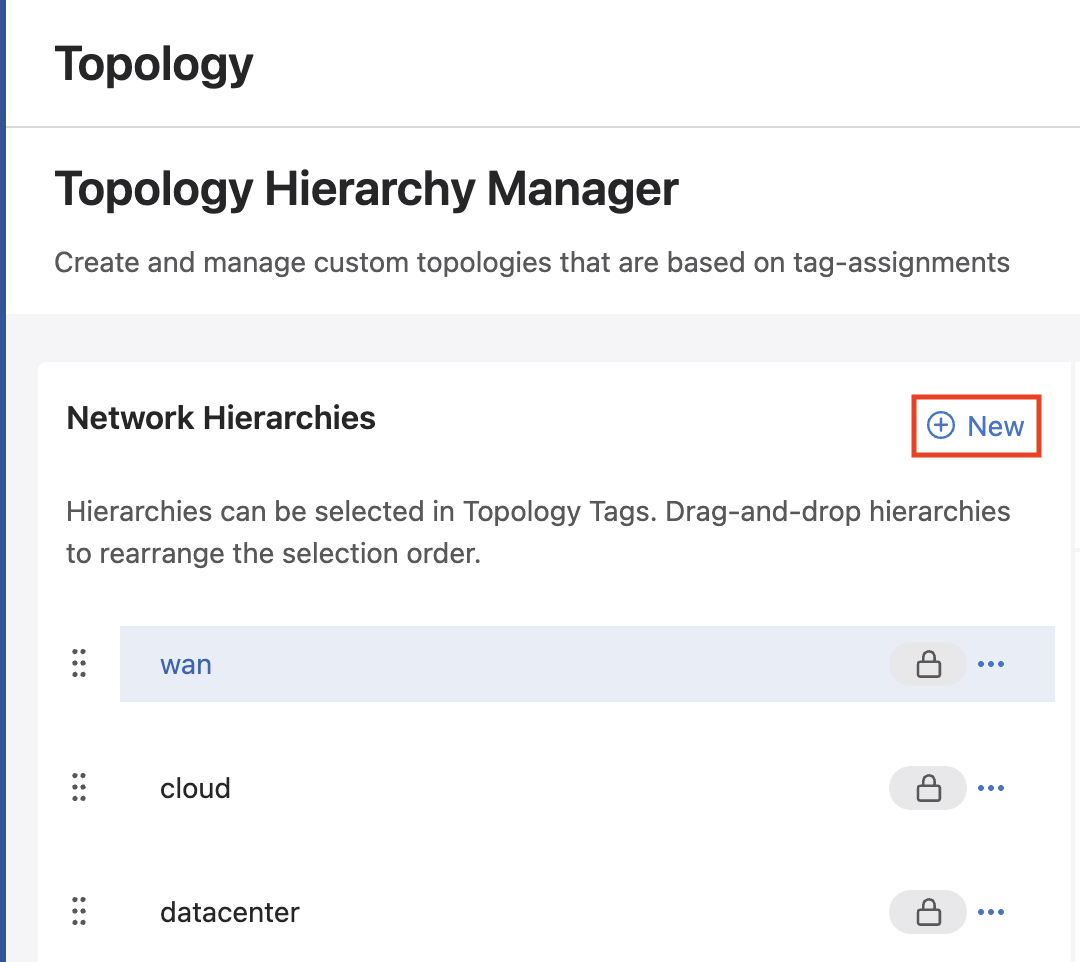Grab the drag handle for cloud
The height and width of the screenshot is (962, 1080).
tap(80, 788)
